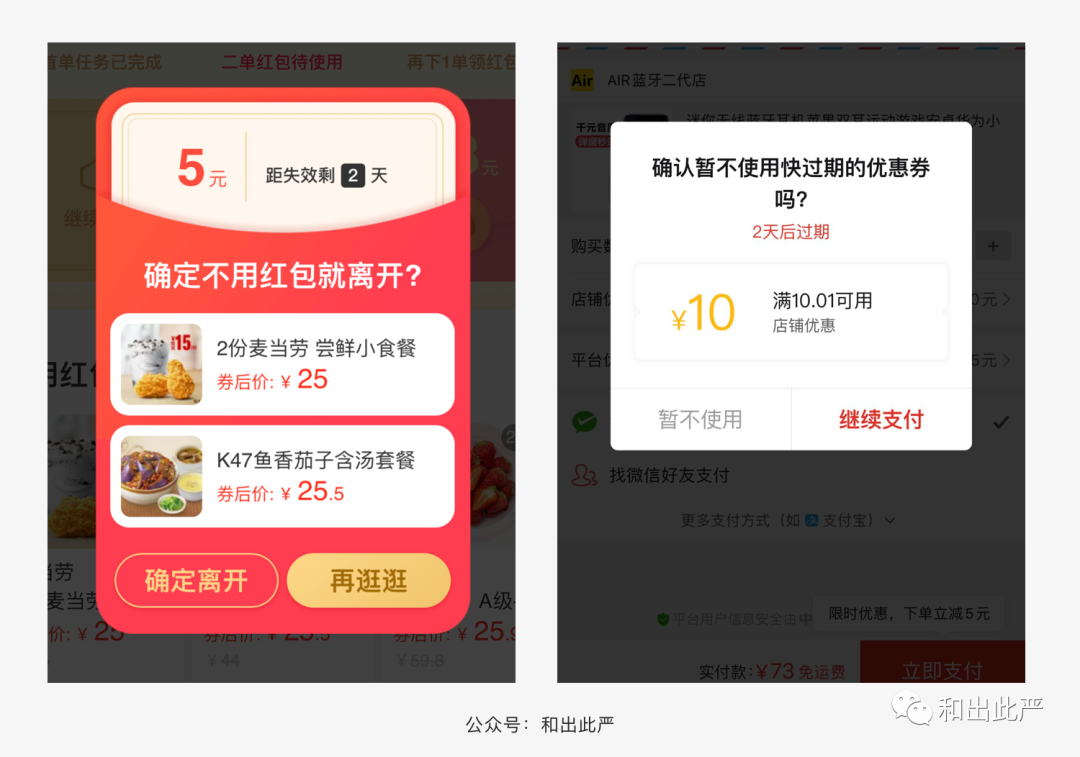The height and width of the screenshot is (757, 1080).
Task: Toggle the WeChat Pay selected checkmark
Action: point(1001,422)
